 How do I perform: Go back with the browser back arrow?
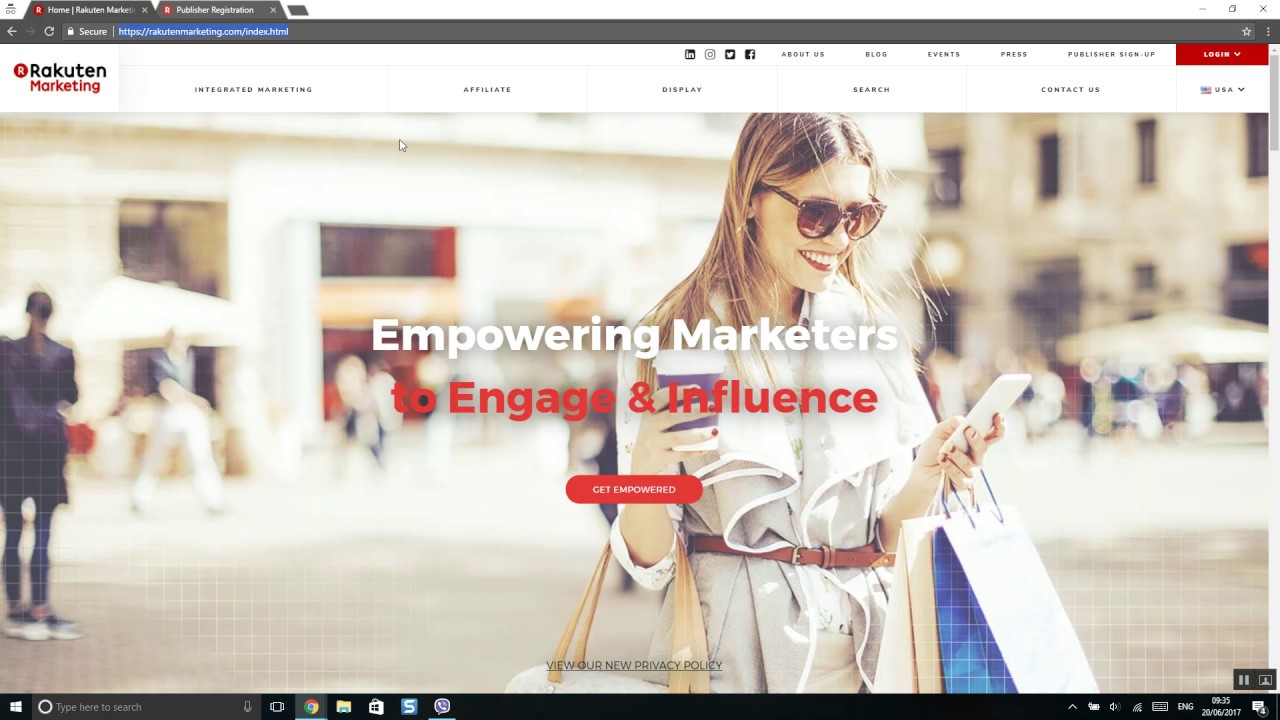tap(11, 31)
